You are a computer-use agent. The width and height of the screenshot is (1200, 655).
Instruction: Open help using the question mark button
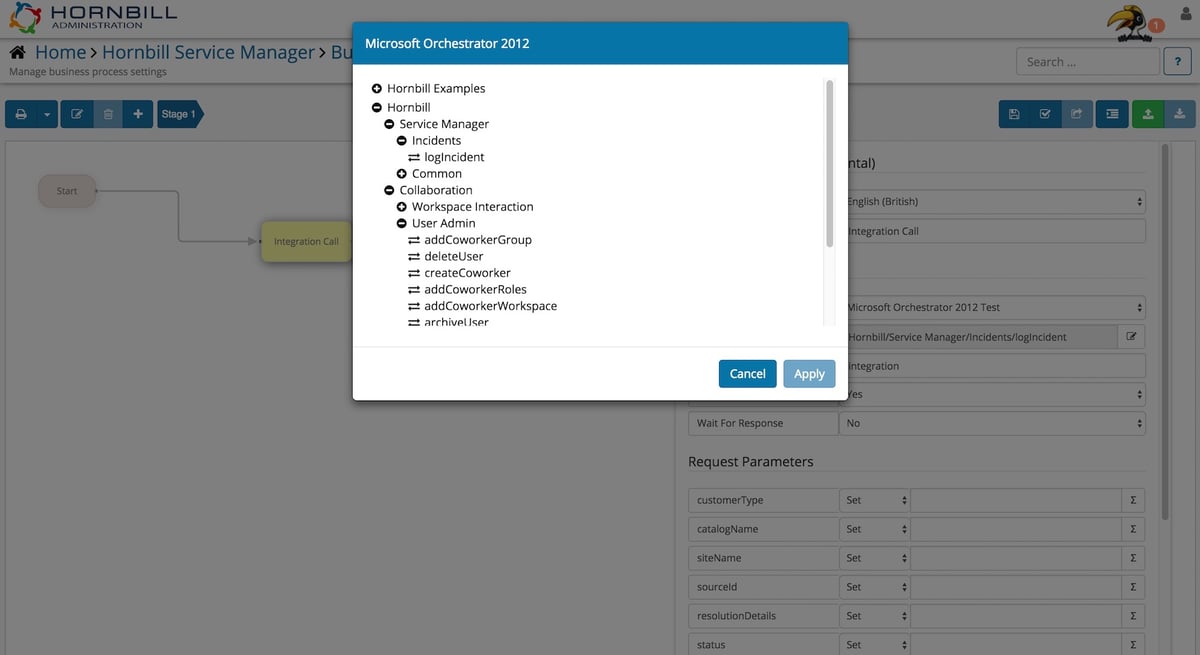pos(1177,61)
